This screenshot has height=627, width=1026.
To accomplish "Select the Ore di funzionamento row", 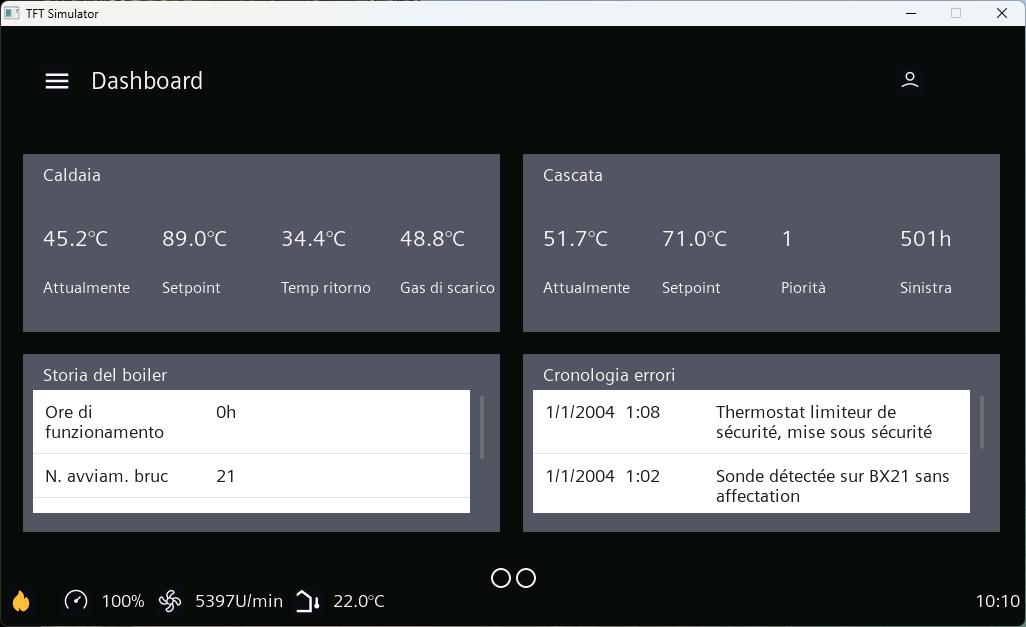I will [251, 422].
